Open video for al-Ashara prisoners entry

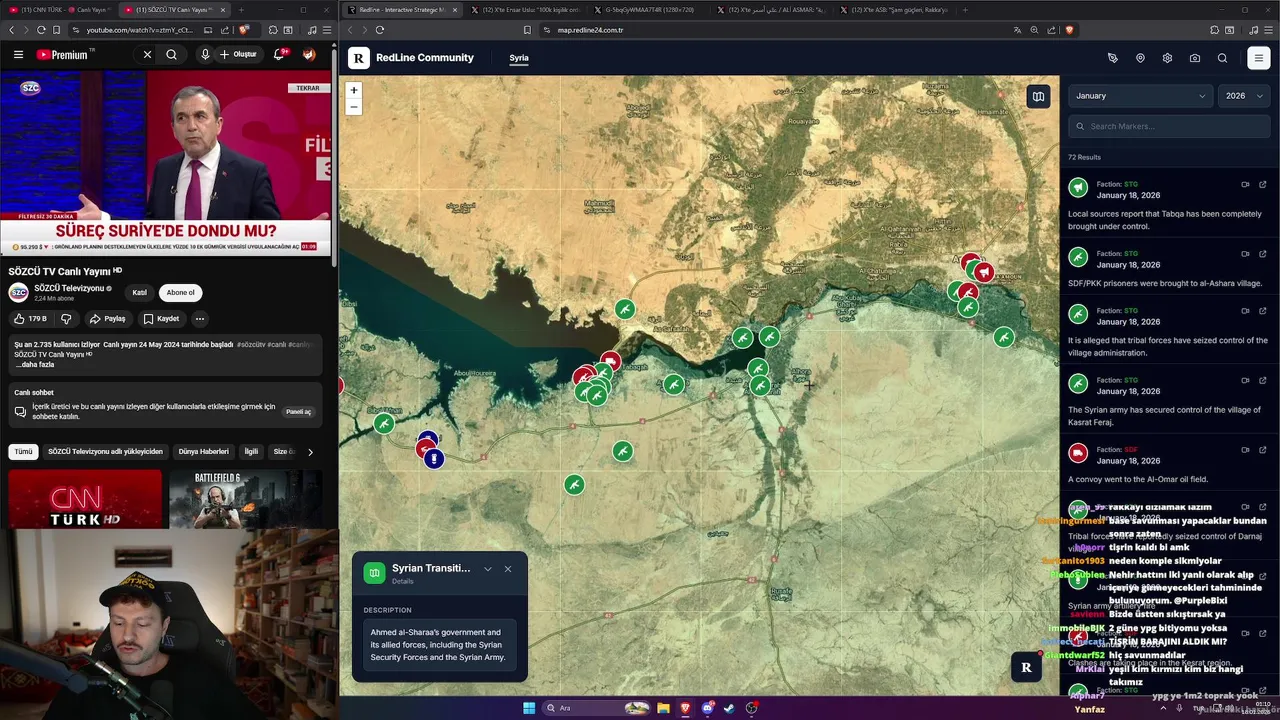point(1245,254)
